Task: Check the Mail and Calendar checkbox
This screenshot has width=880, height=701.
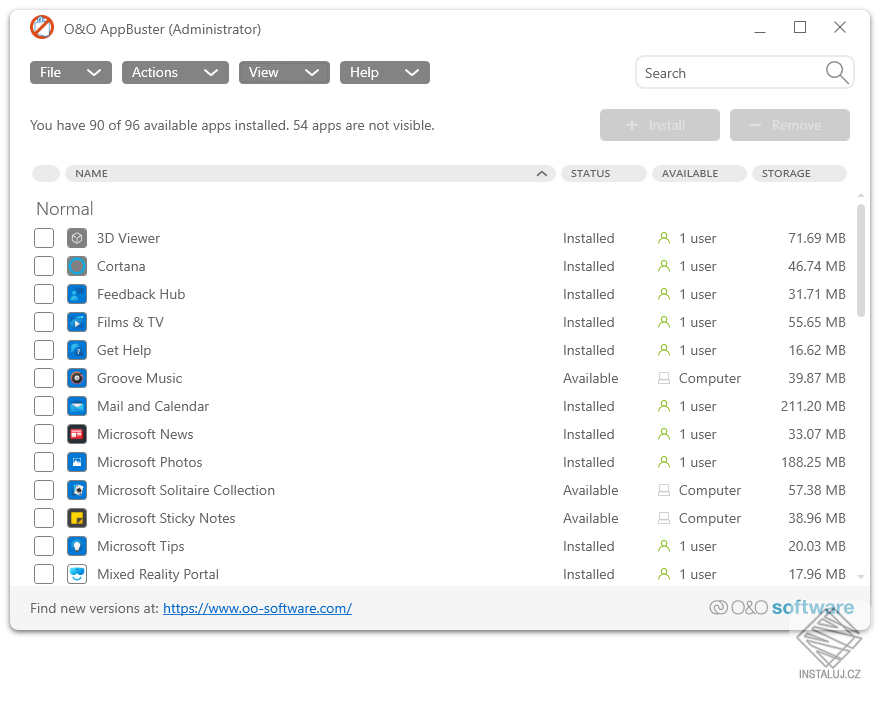Action: click(44, 406)
